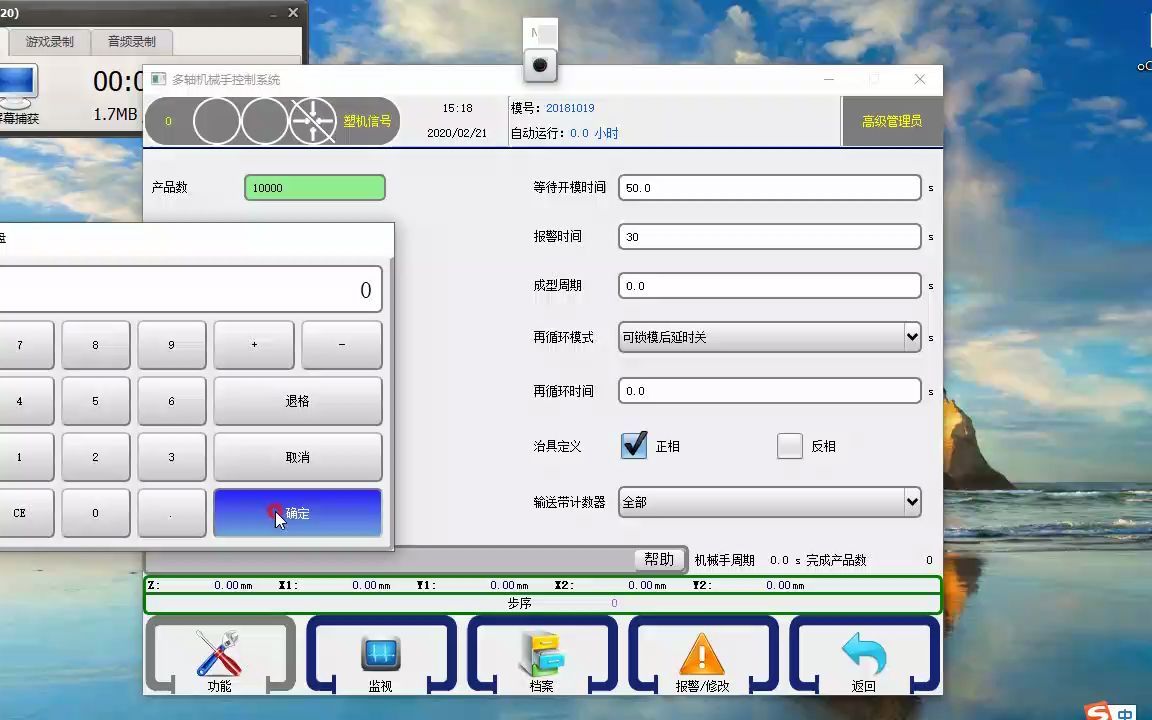
Task: Check the 正相 jig definition checkbox
Action: [x=634, y=446]
